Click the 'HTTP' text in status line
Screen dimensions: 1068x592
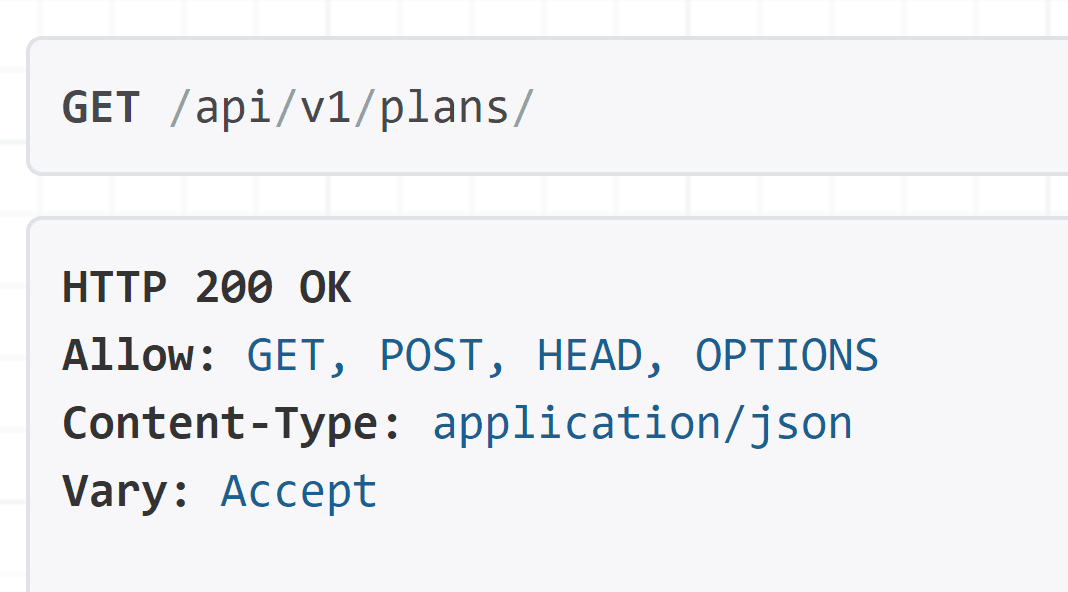(114, 289)
